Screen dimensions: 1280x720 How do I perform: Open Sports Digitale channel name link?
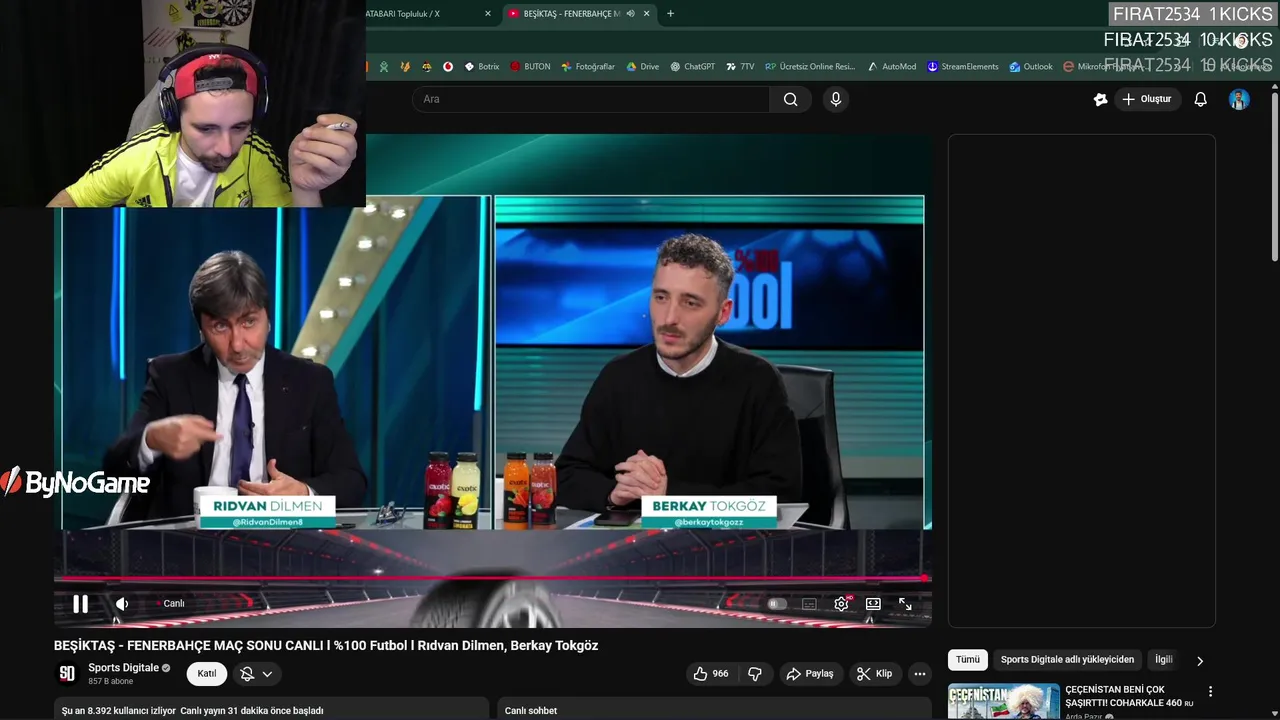(x=123, y=668)
